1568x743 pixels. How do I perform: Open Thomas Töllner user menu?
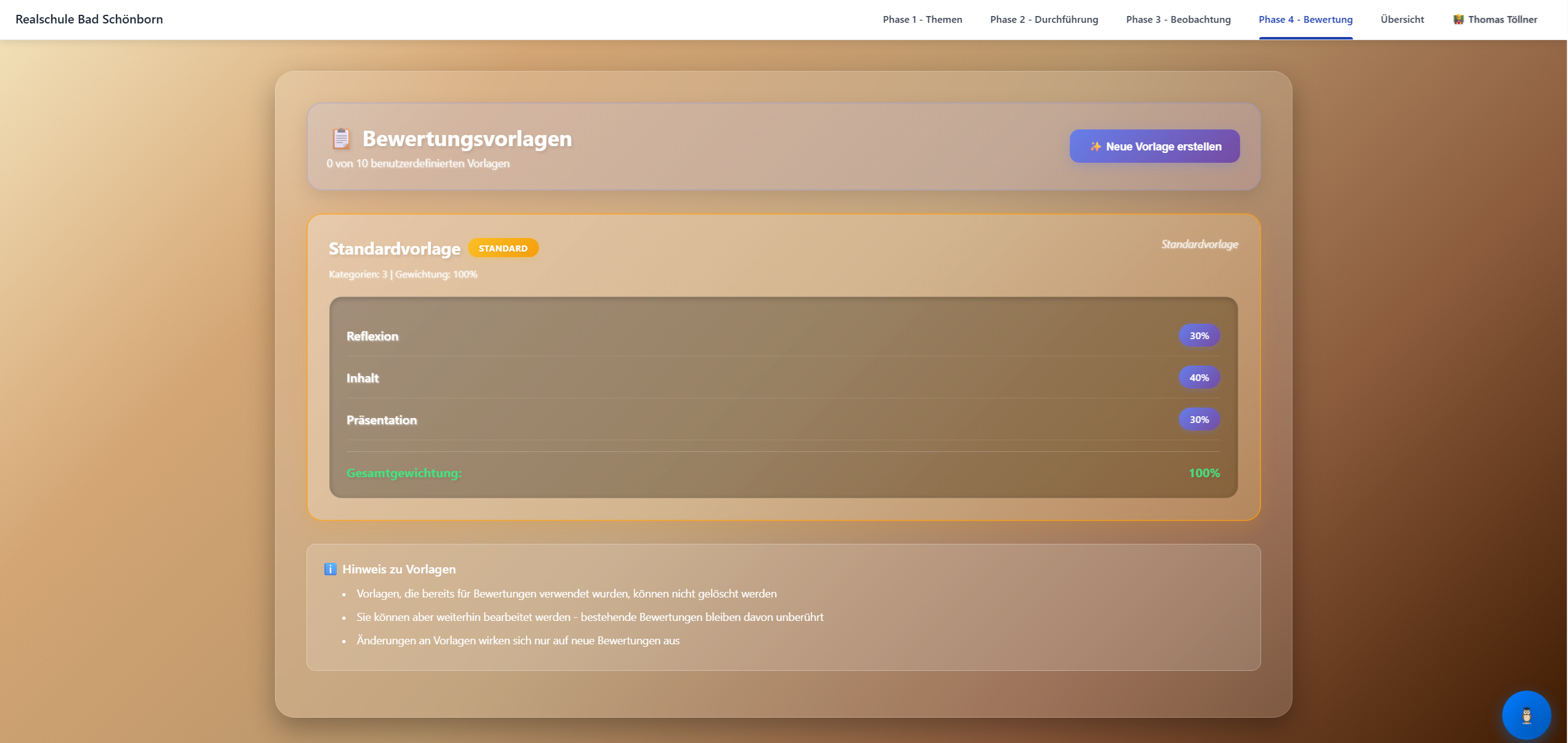pyautogui.click(x=1502, y=20)
